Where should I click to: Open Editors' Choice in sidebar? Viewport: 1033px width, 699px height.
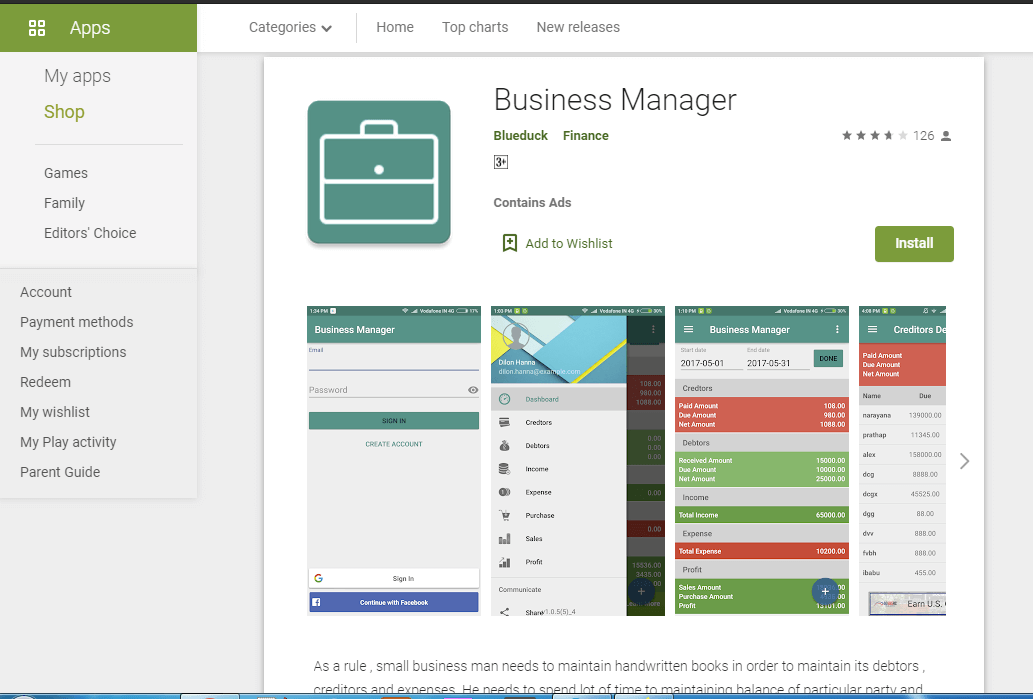pyautogui.click(x=90, y=233)
